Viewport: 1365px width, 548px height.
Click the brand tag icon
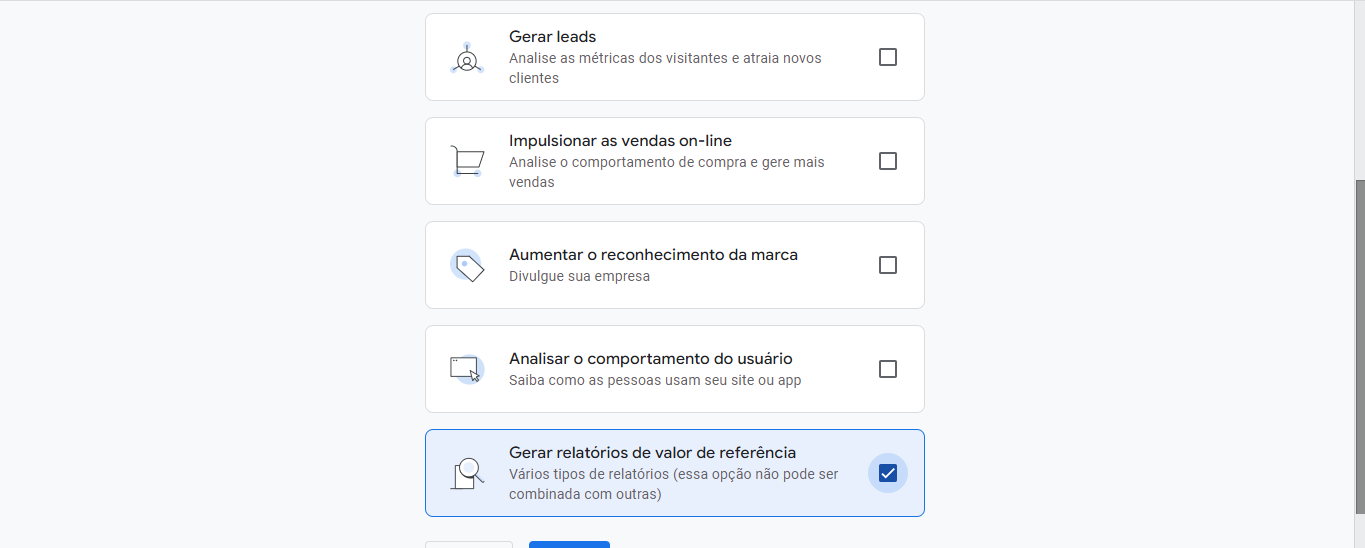click(467, 266)
